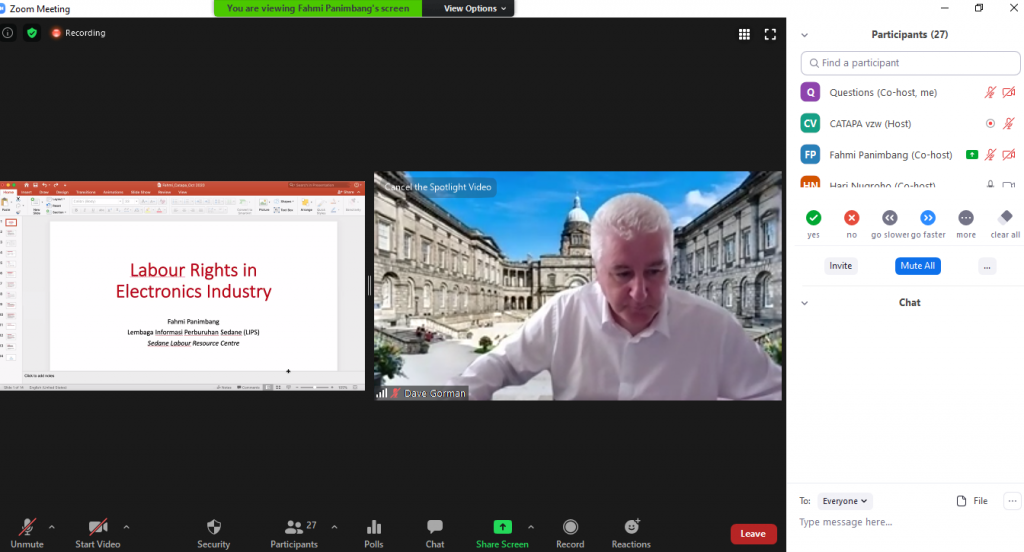This screenshot has width=1024, height=552.
Task: Toggle Questions participant's microphone icon
Action: click(990, 92)
